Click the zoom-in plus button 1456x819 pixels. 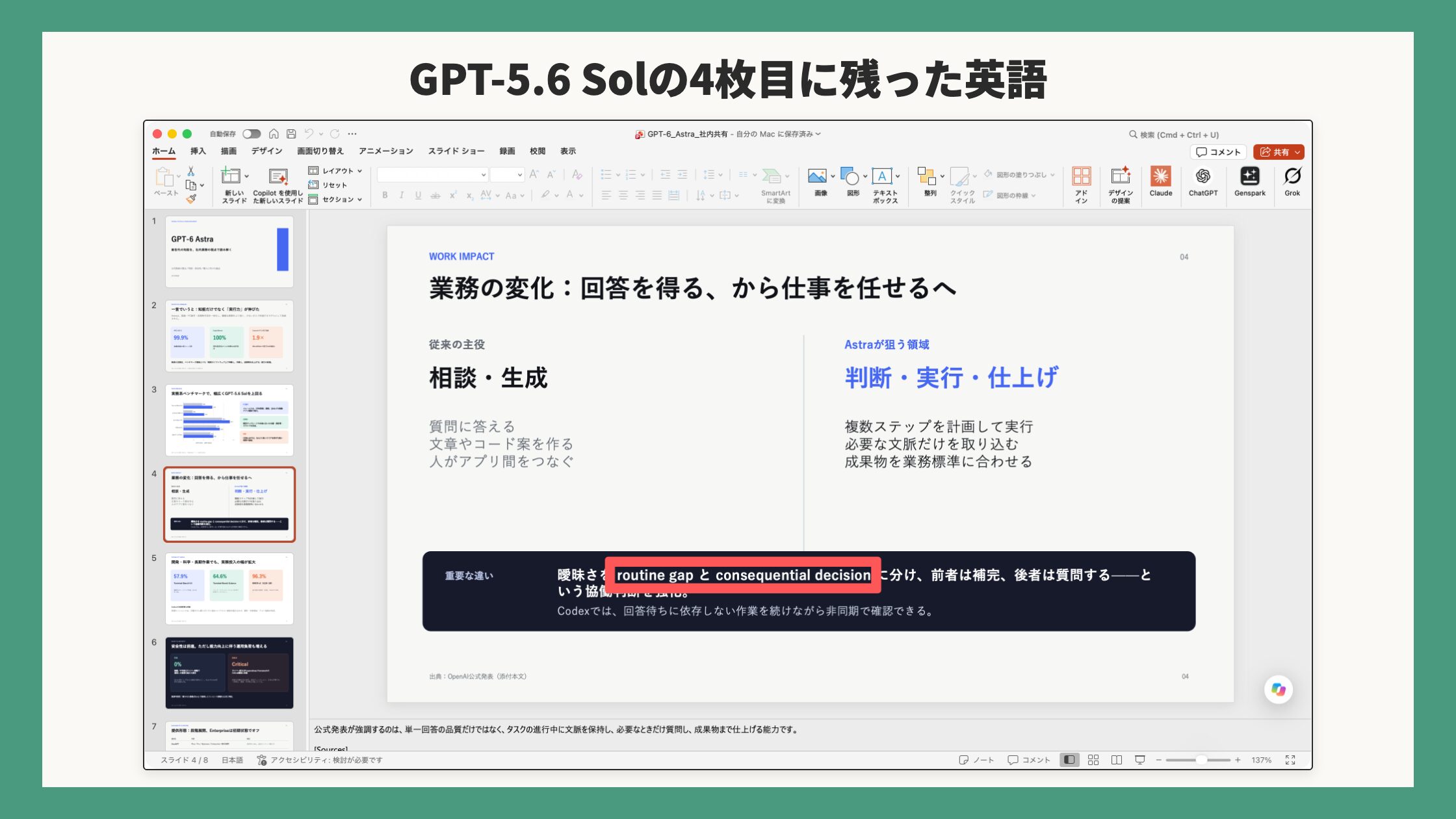[1238, 760]
